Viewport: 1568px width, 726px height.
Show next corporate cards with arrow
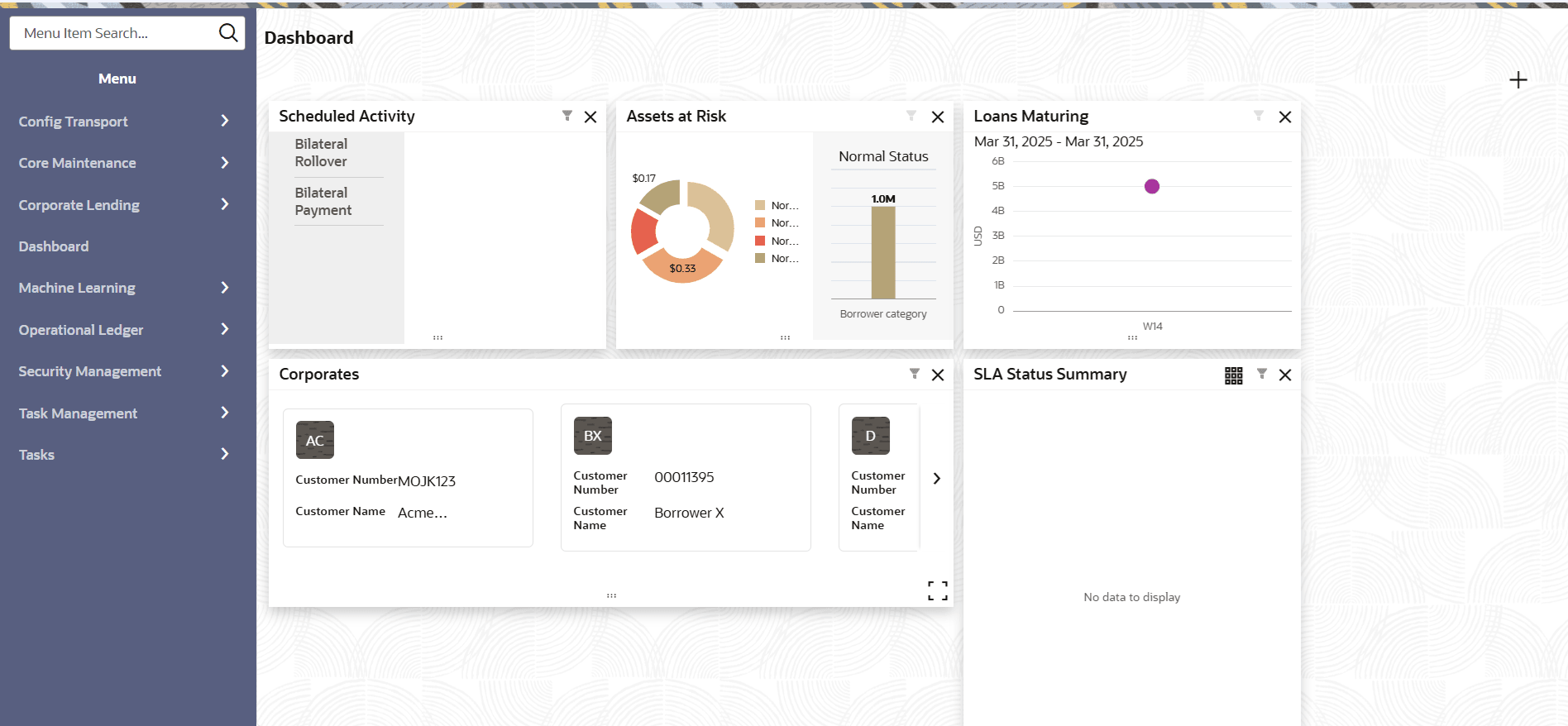tap(937, 479)
